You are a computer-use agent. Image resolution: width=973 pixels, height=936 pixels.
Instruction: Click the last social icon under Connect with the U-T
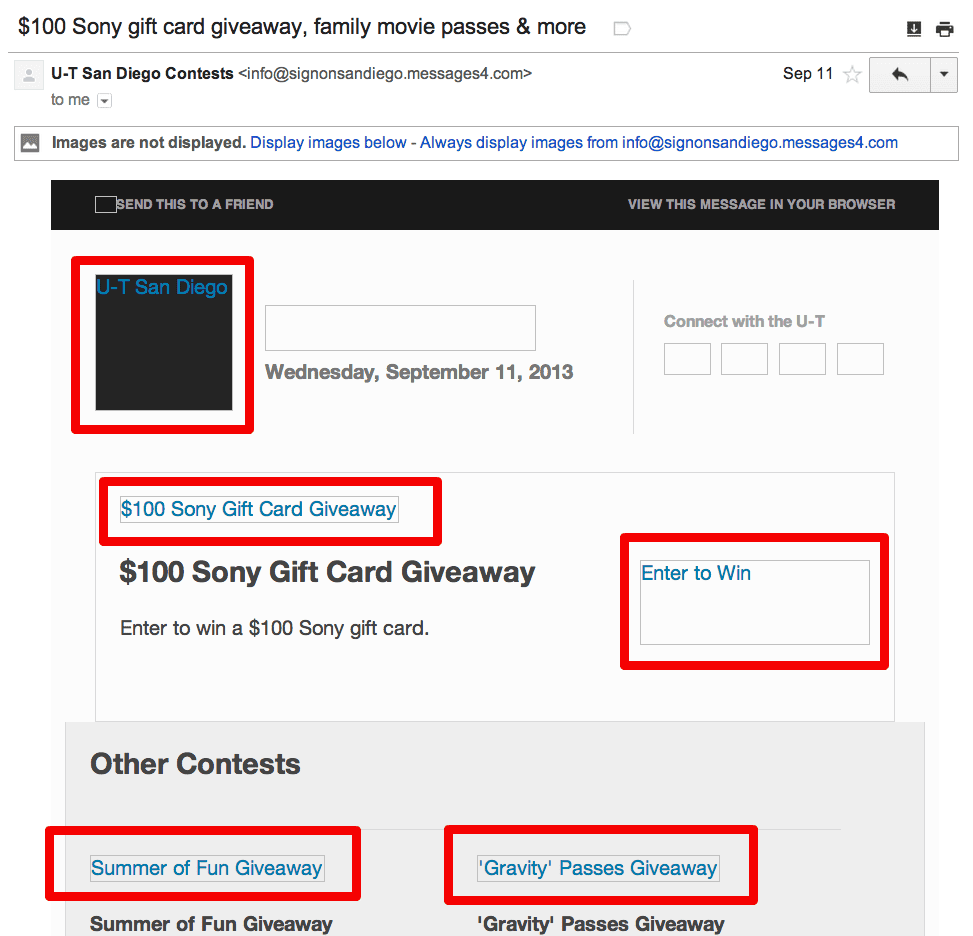860,359
